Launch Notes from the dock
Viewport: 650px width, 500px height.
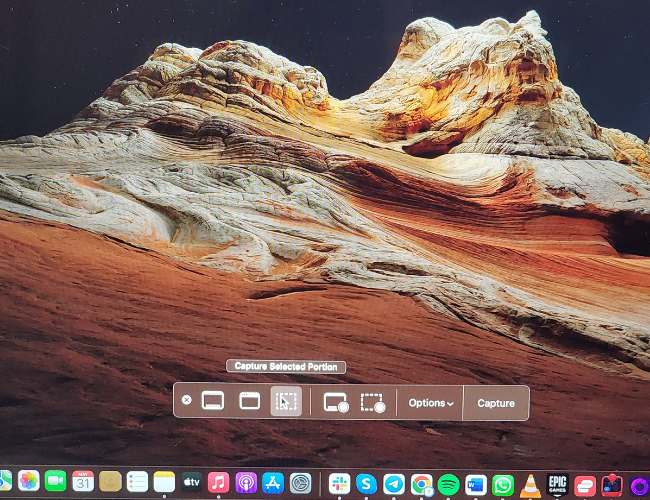(x=165, y=482)
